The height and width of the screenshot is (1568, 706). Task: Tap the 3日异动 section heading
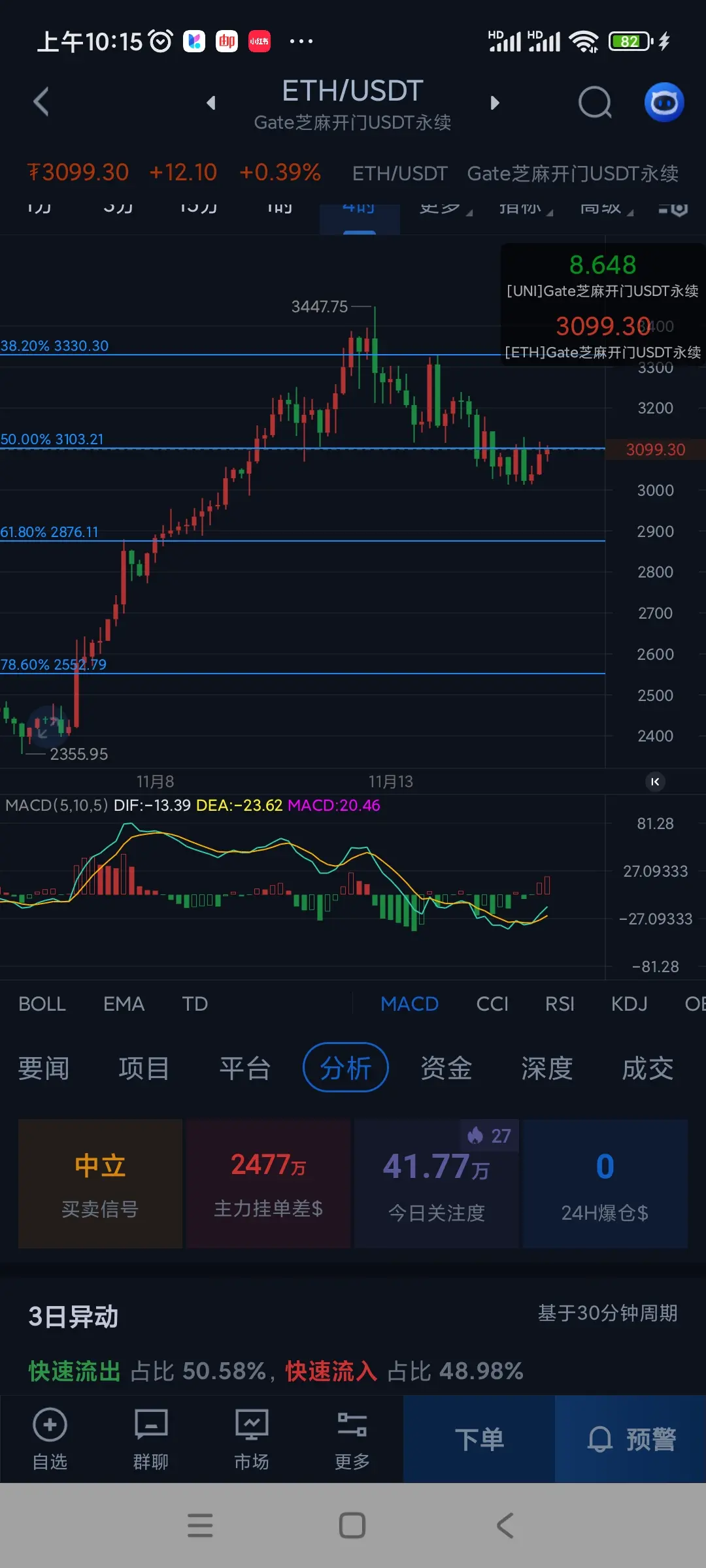click(x=73, y=1316)
